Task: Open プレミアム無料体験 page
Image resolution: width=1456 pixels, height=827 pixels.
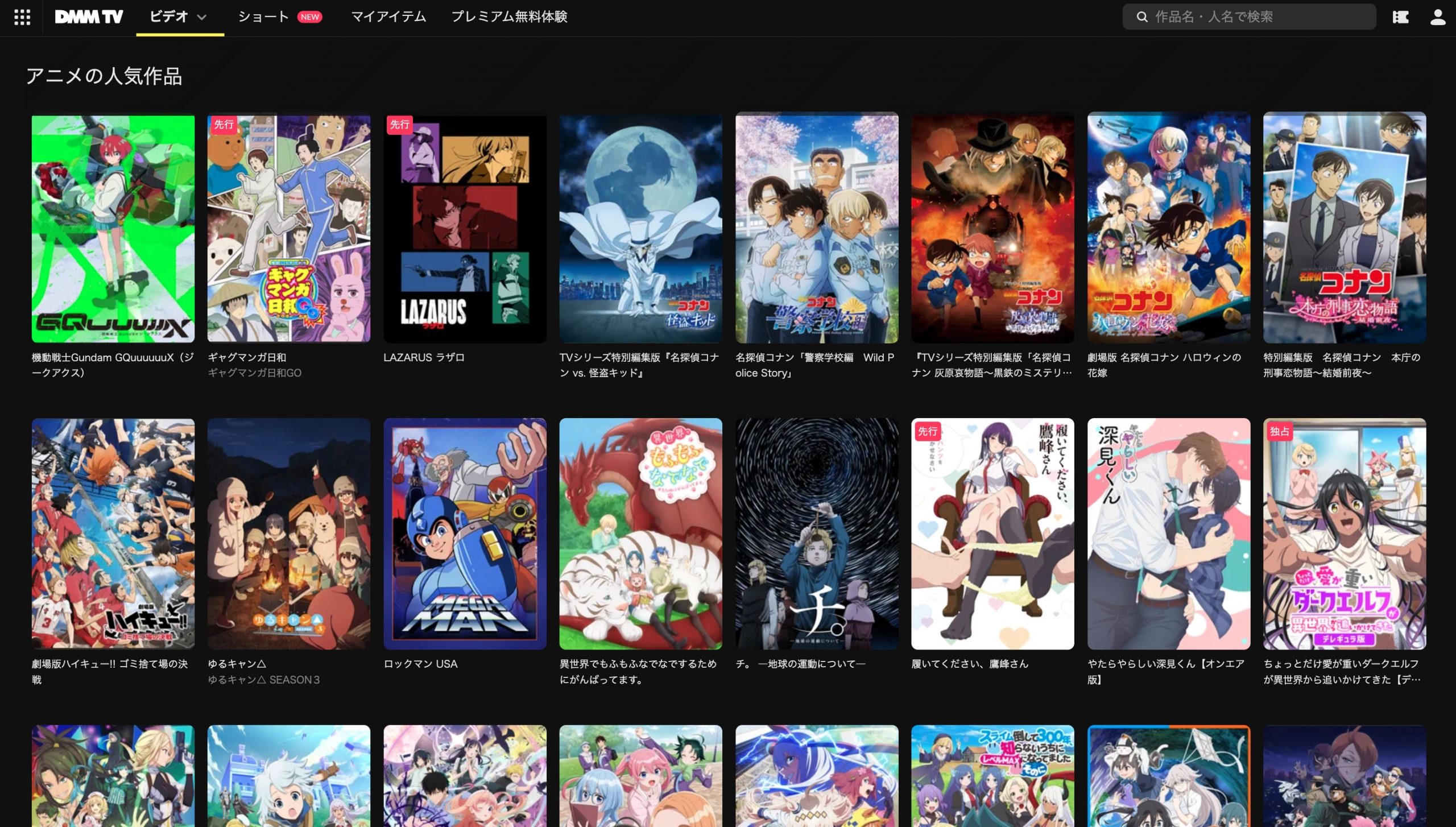Action: pyautogui.click(x=509, y=17)
